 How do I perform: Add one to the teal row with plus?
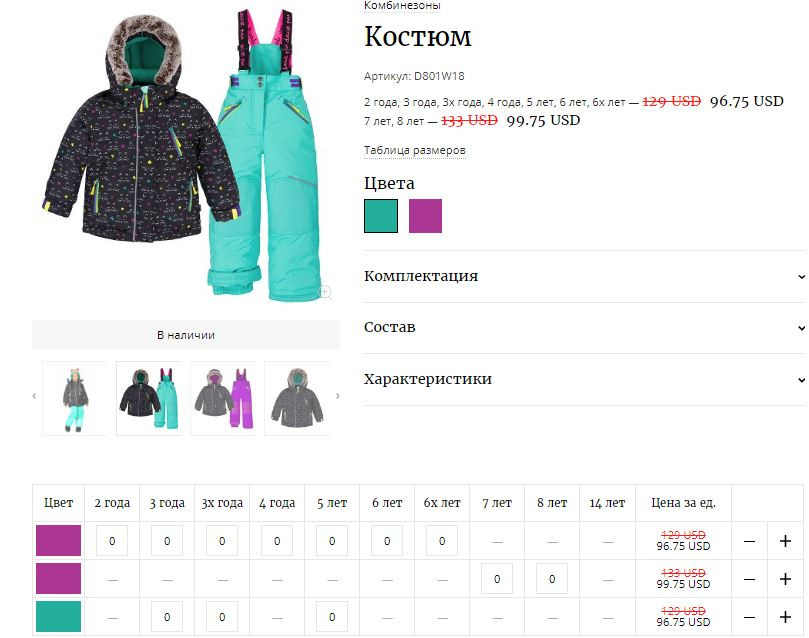point(785,617)
